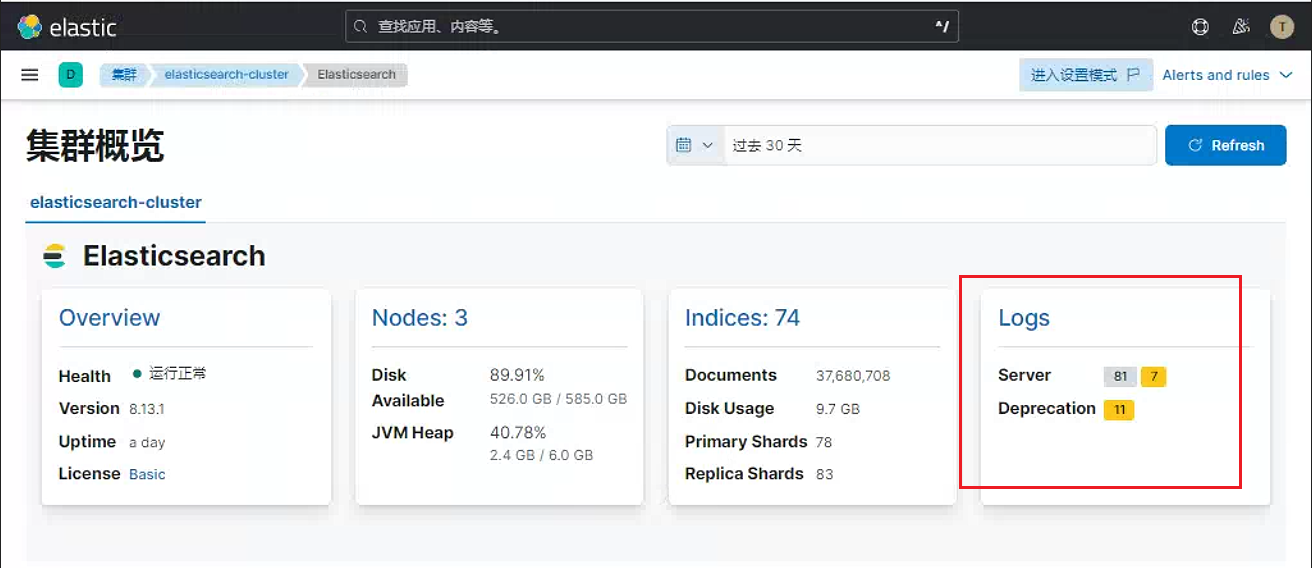Click the replica shards value 83
The image size is (1312, 568).
(x=824, y=474)
